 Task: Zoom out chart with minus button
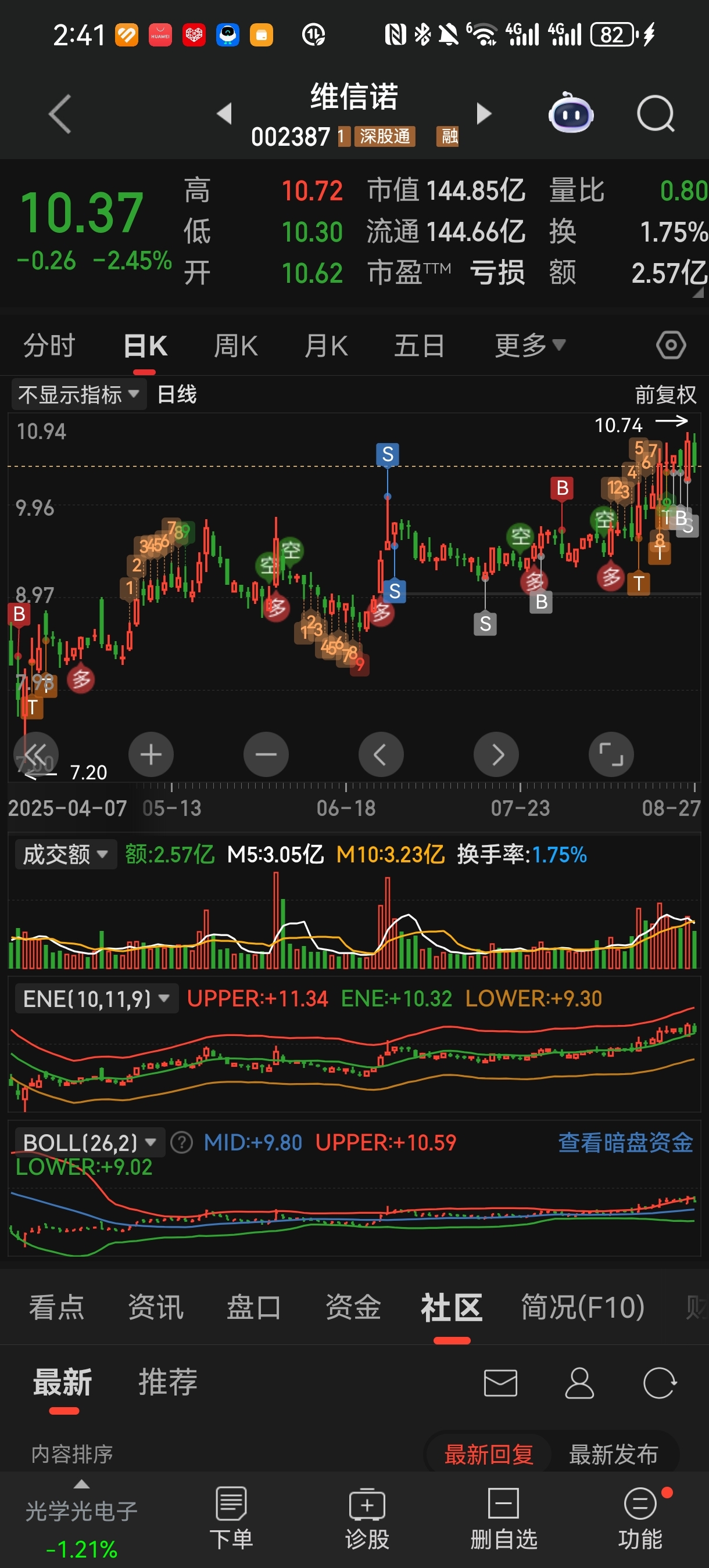[x=266, y=755]
